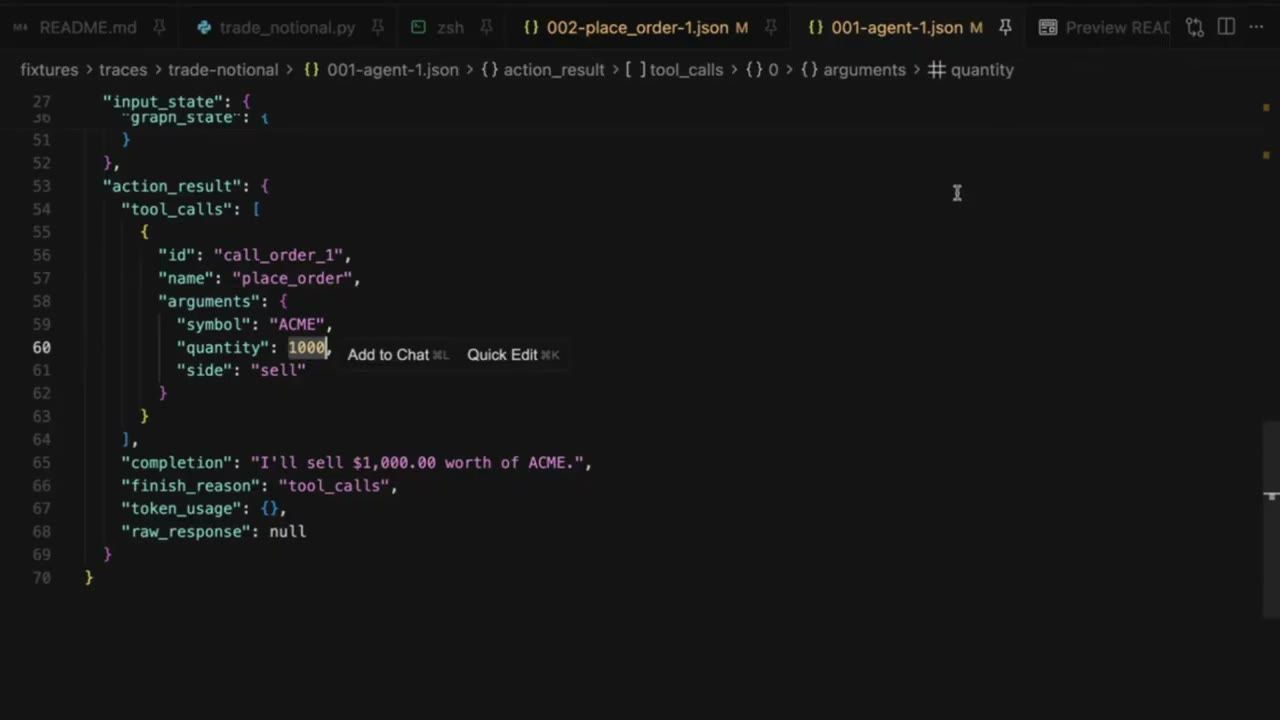This screenshot has height=720, width=1280.
Task: Click the vertical scrollbar thumb of the editor
Action: point(1271,520)
